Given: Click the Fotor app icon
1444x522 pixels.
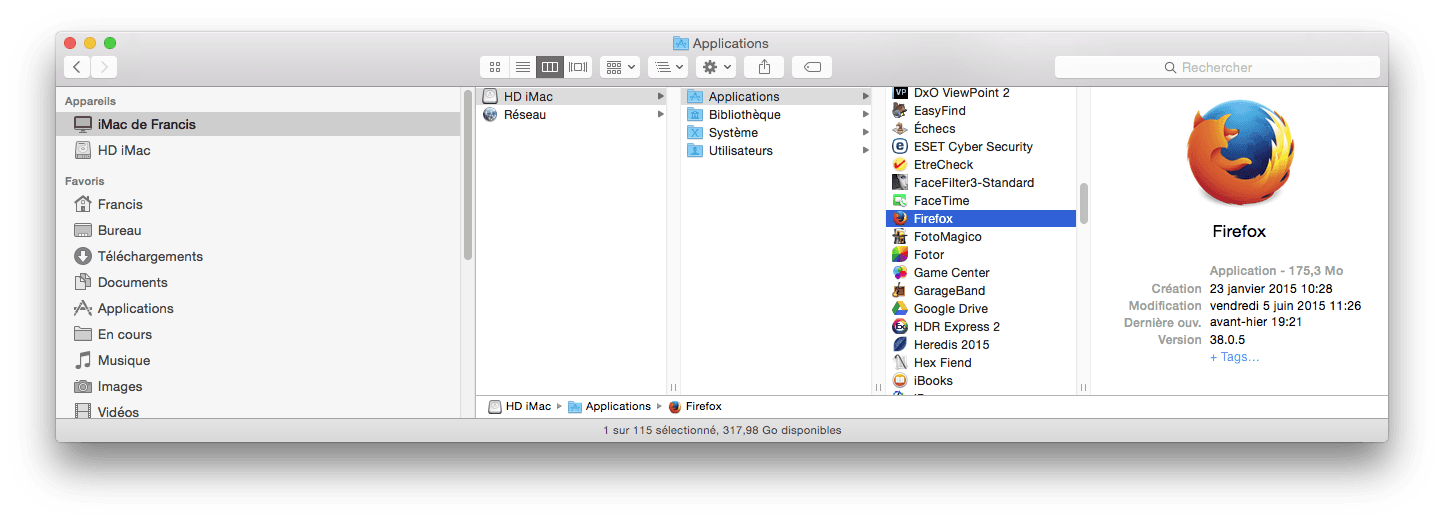Looking at the screenshot, I should coord(900,254).
